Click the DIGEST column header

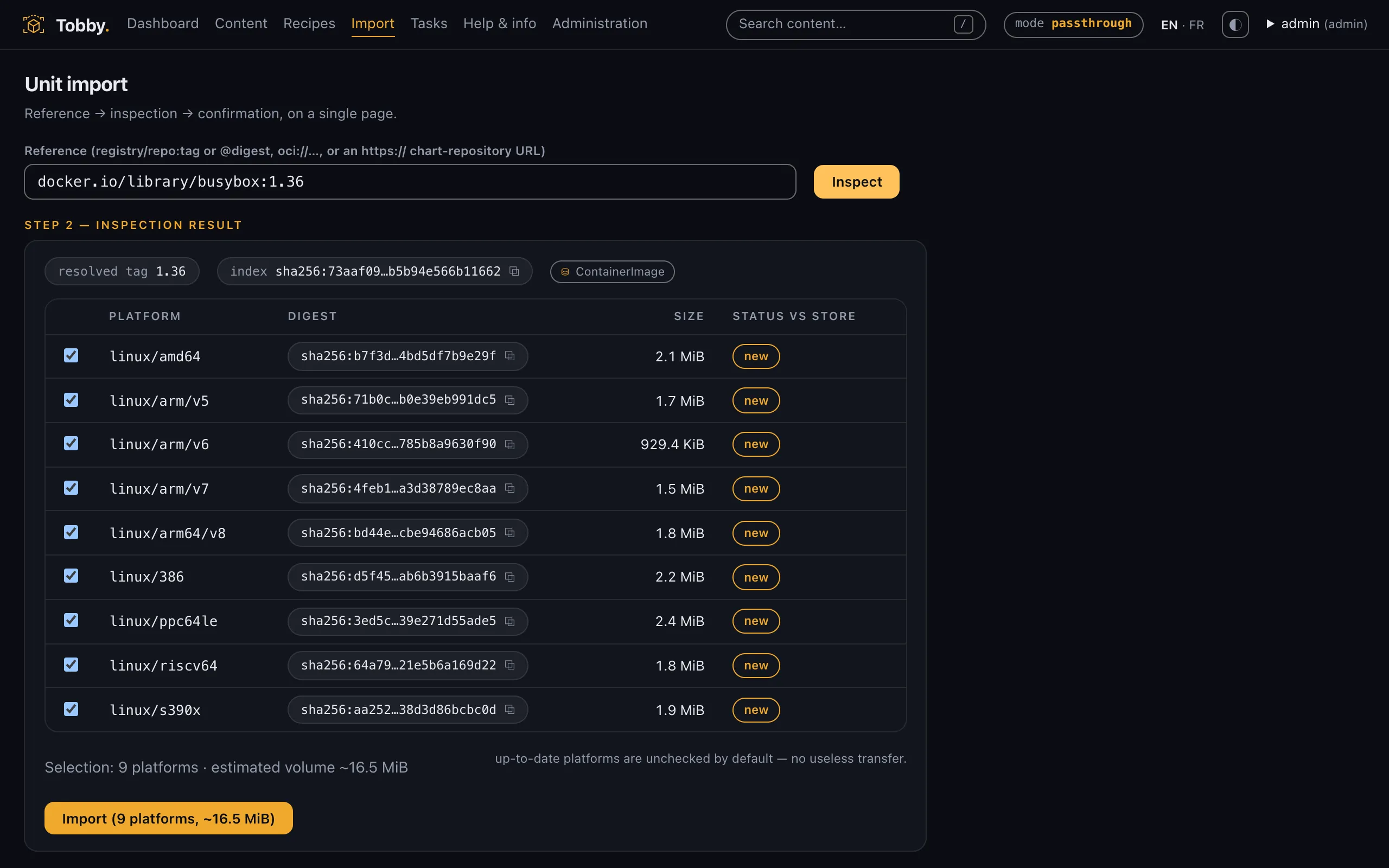coord(312,316)
